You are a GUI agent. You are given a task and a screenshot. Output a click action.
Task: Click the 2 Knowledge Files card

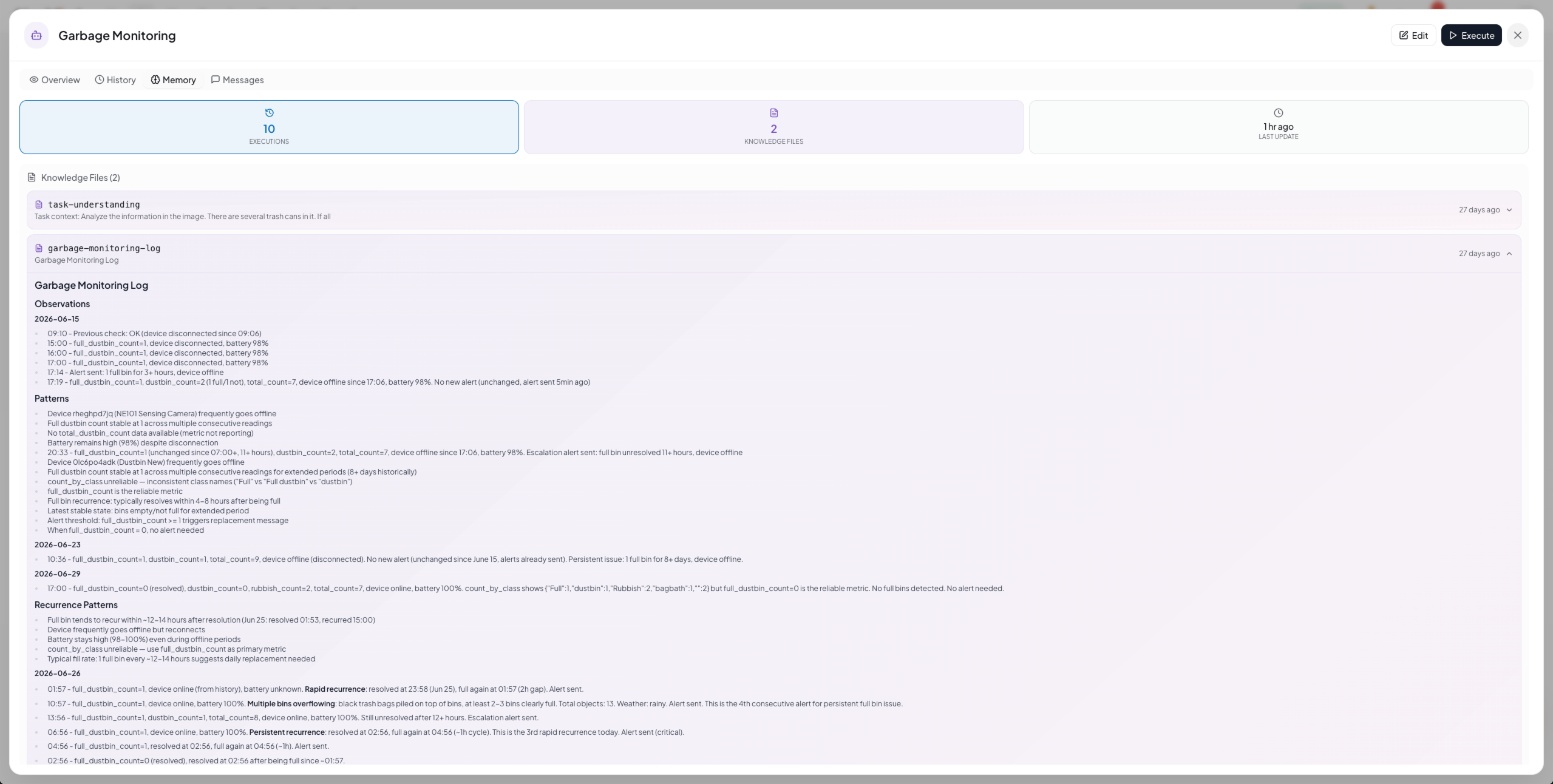[x=773, y=127]
